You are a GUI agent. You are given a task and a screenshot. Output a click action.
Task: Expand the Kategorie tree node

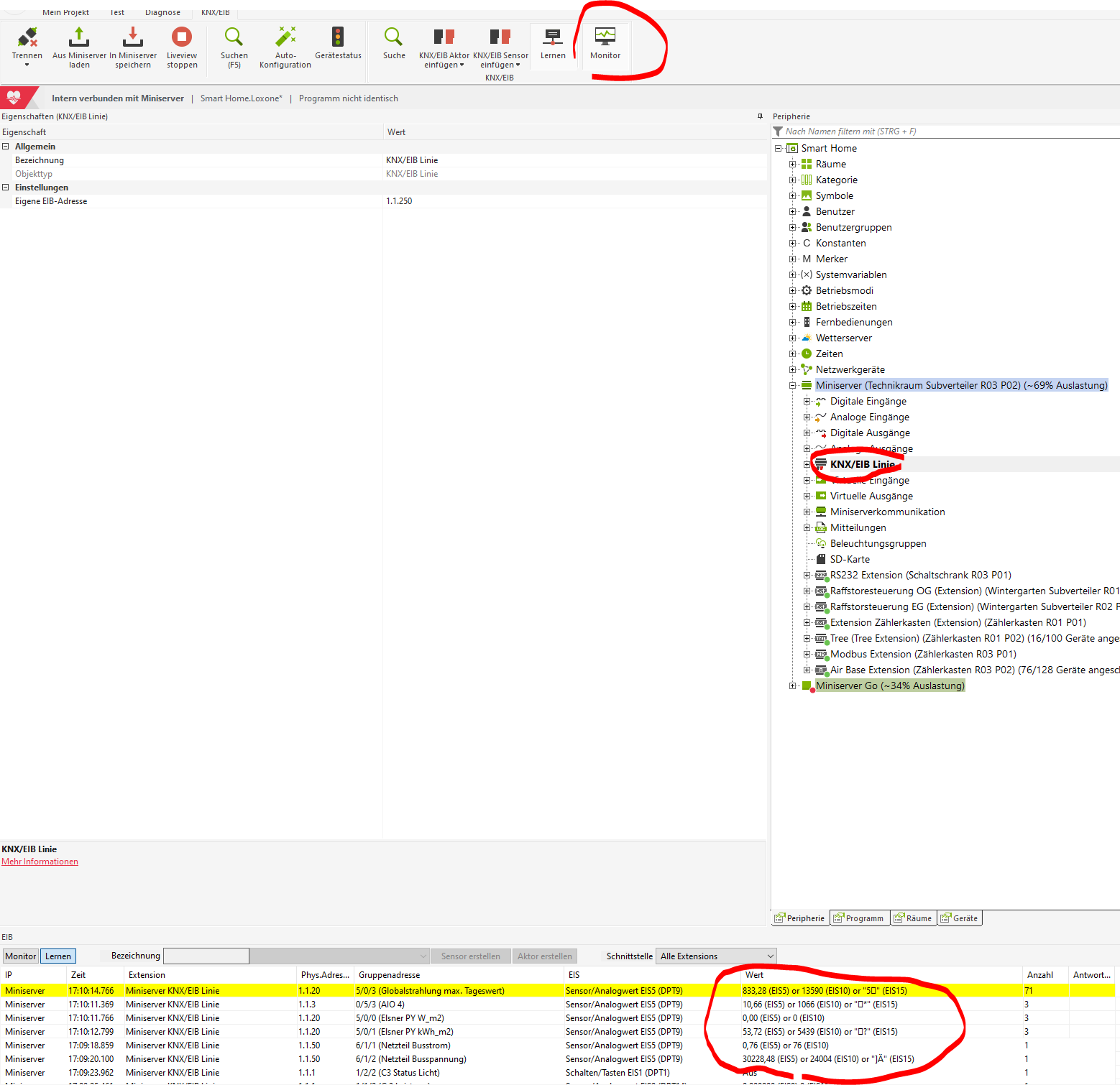(792, 180)
